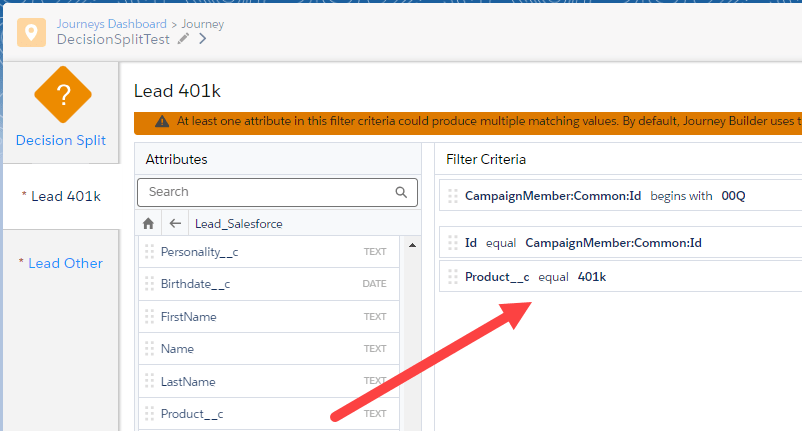The height and width of the screenshot is (431, 802).
Task: Select the Product__c attribute in the list
Action: click(x=192, y=413)
